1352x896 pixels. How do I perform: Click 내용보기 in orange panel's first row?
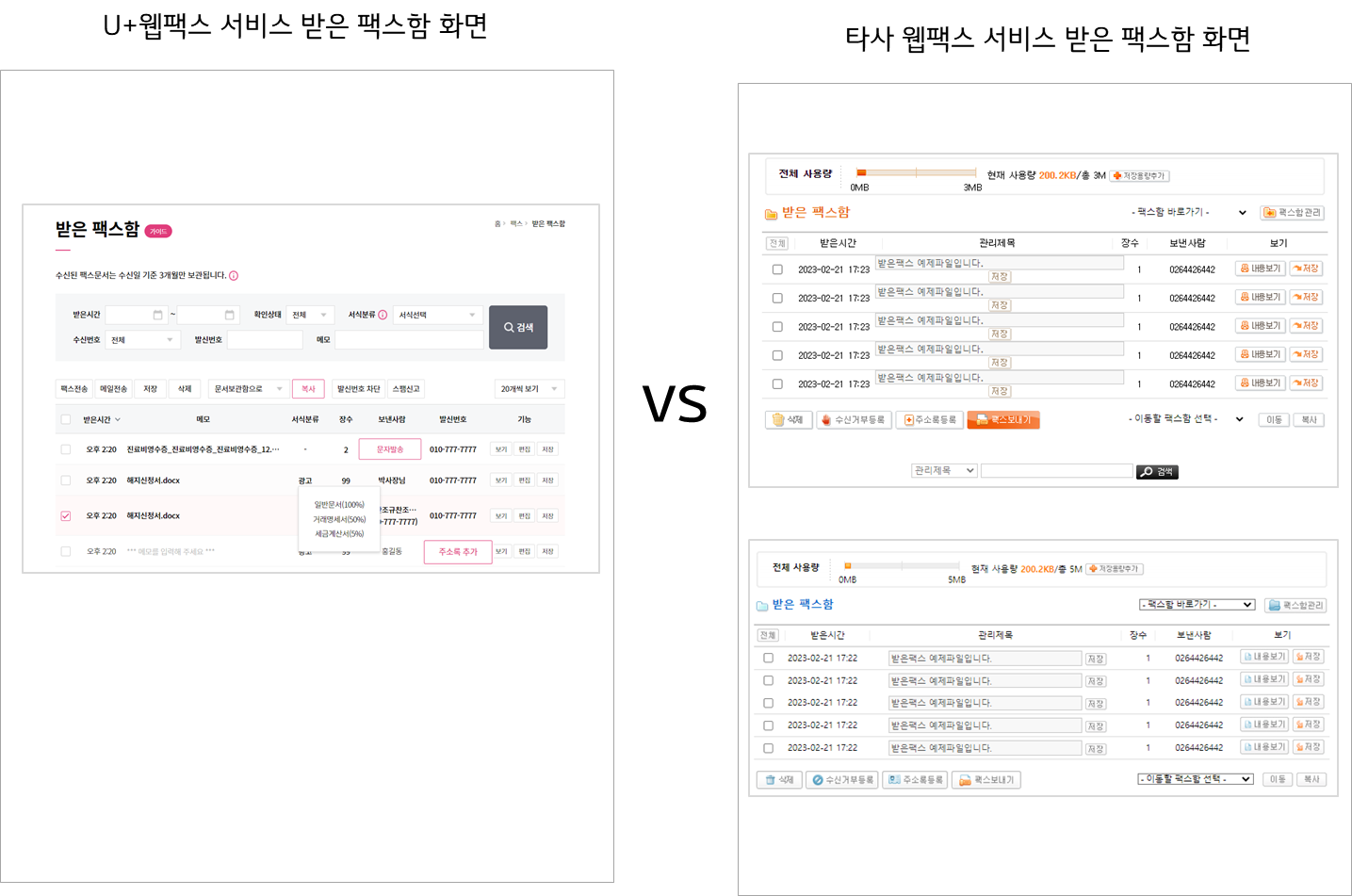(x=1261, y=269)
